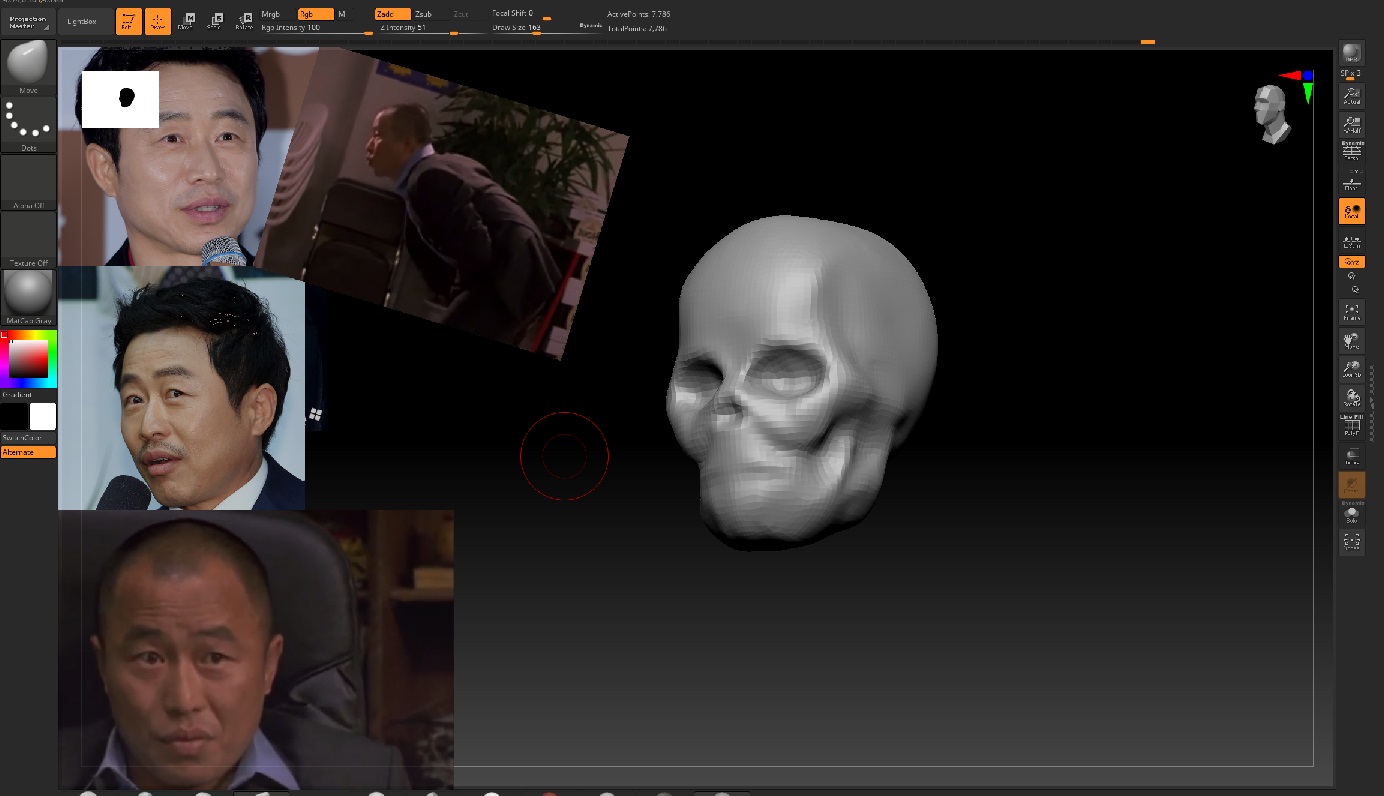Toggle Edit mode button
Viewport: 1384px width, 796px height.
[128, 21]
